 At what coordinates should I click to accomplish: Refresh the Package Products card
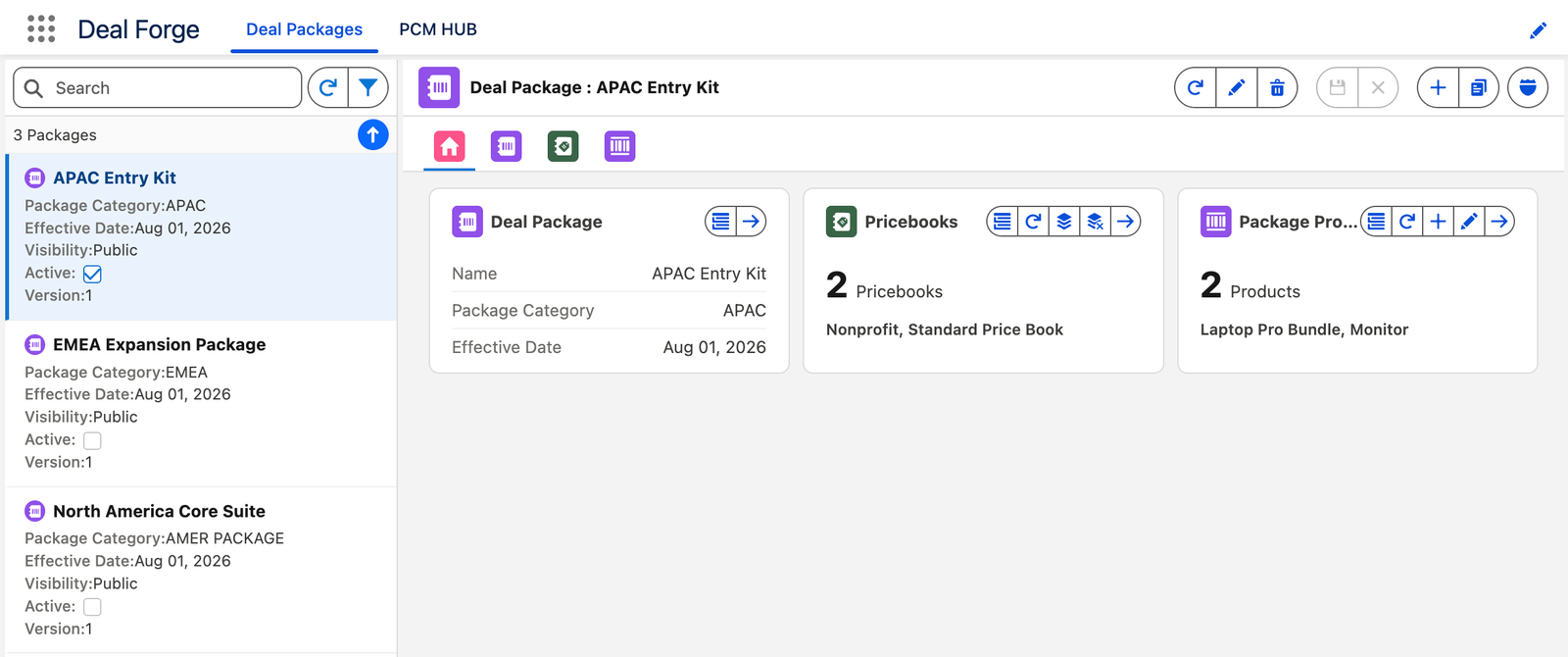(1407, 222)
